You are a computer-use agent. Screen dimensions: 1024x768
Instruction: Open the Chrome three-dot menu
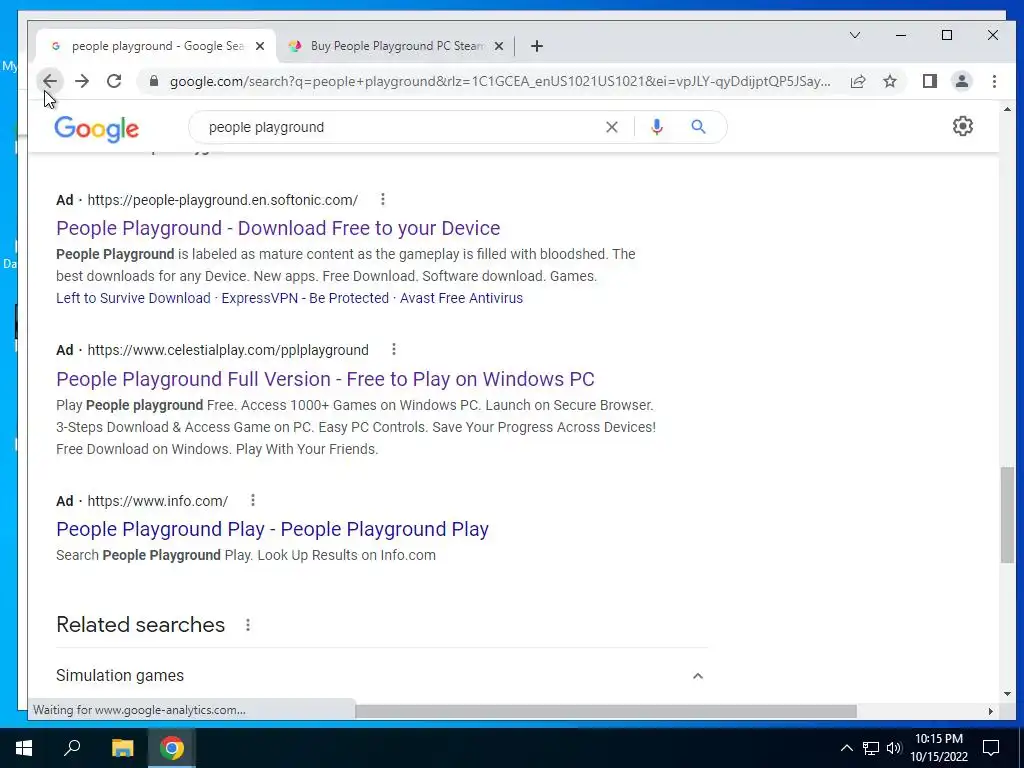click(994, 81)
